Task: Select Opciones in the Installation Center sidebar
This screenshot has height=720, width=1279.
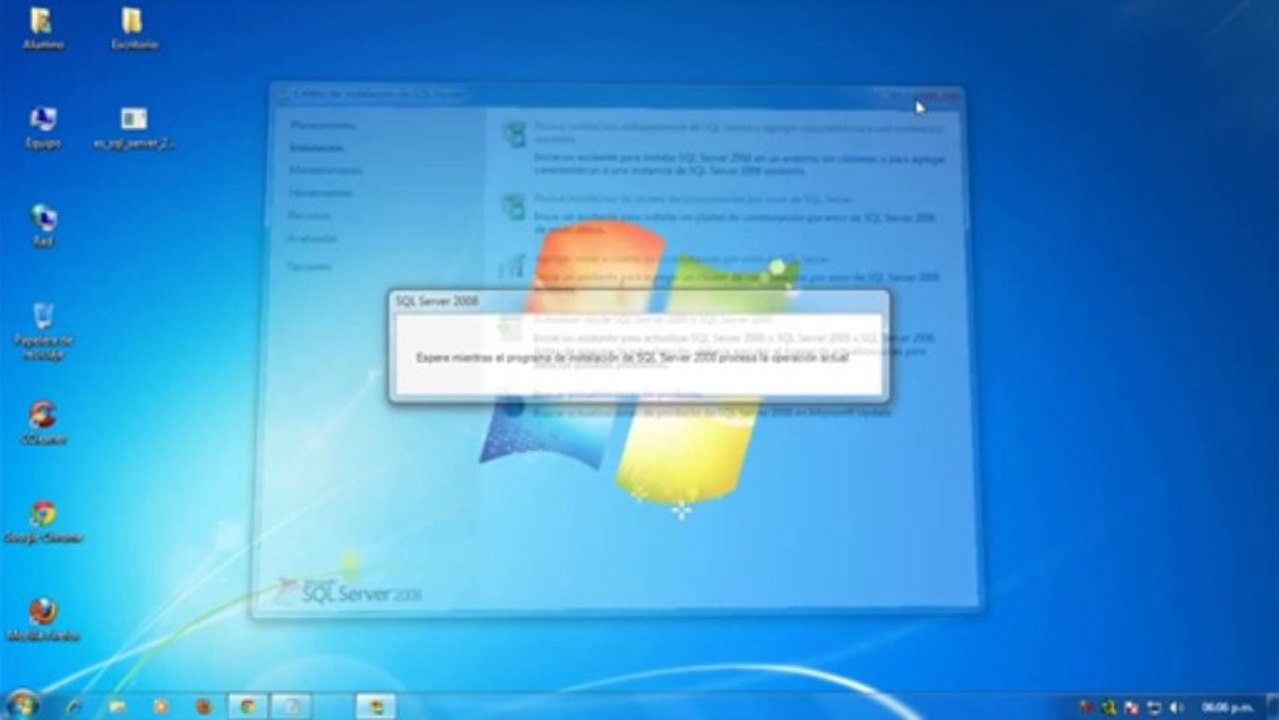Action: point(309,267)
